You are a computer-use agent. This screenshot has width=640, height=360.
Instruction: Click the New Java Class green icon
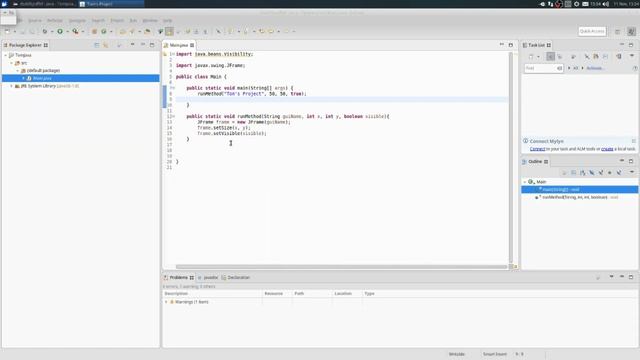104,31
